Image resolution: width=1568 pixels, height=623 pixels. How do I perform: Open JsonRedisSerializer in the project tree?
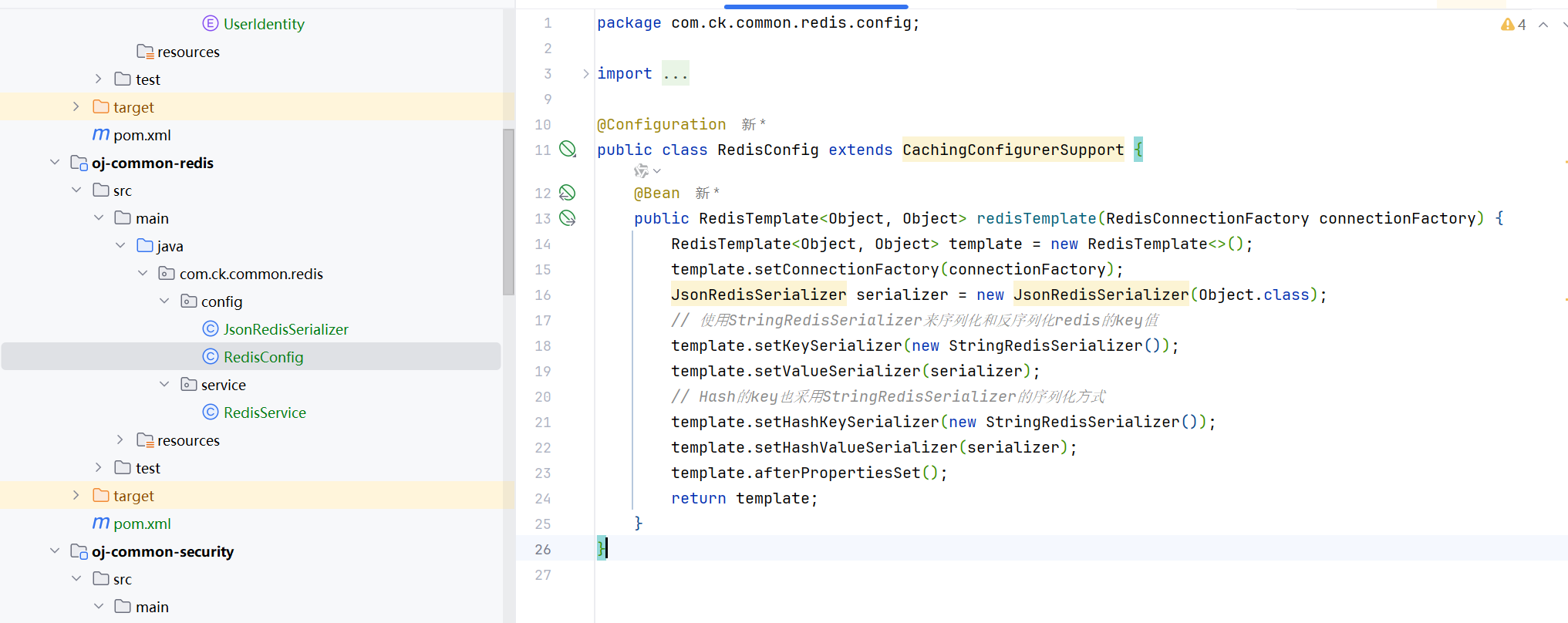point(286,329)
